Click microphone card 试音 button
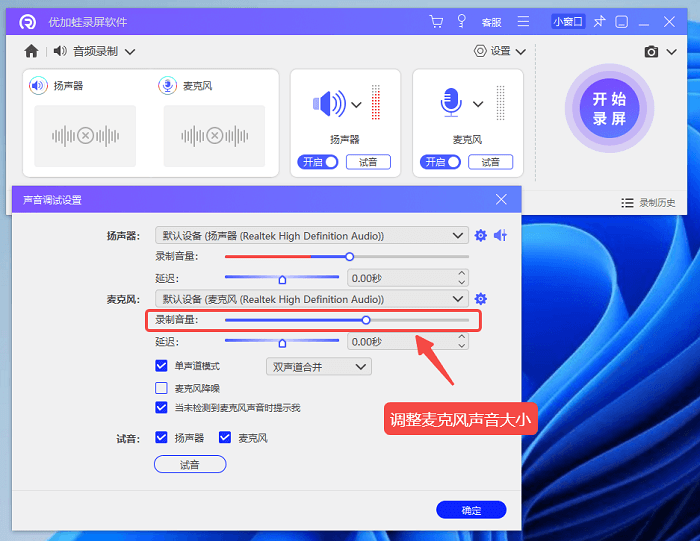The image size is (700, 541). [x=491, y=162]
